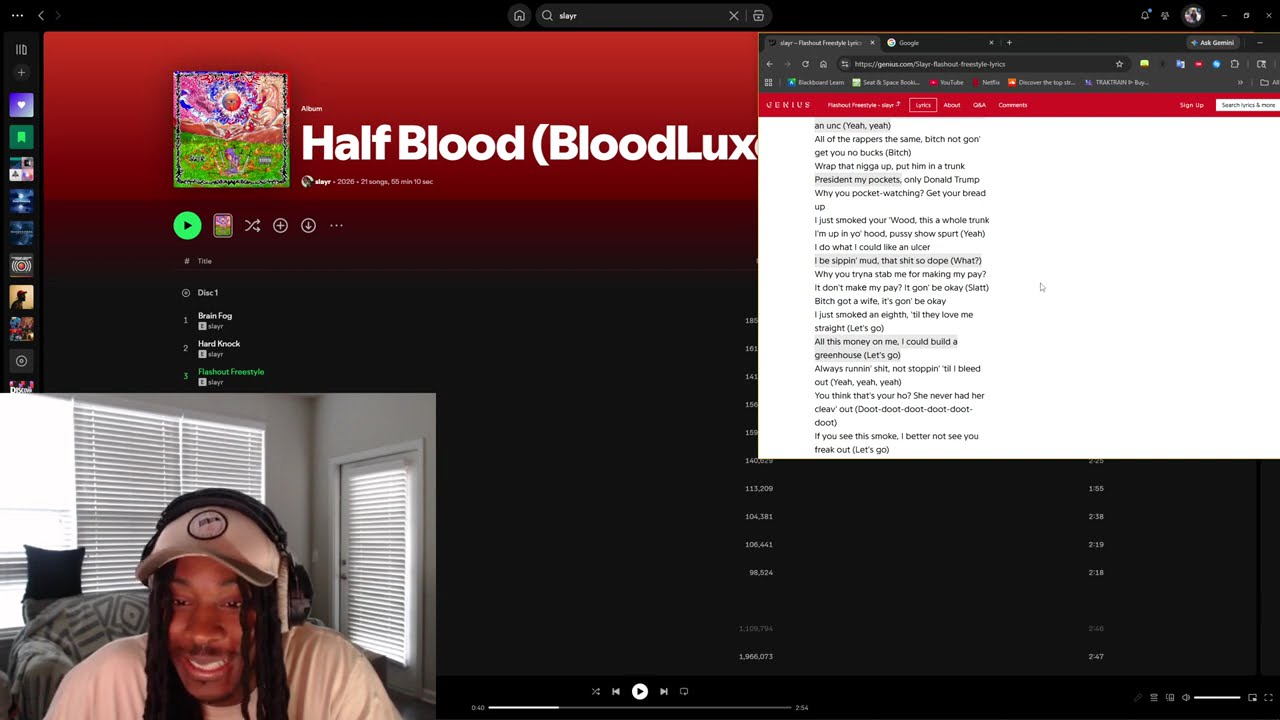The image size is (1280, 720).
Task: Open Your Episodes bookmark in sidebar
Action: coord(21,137)
